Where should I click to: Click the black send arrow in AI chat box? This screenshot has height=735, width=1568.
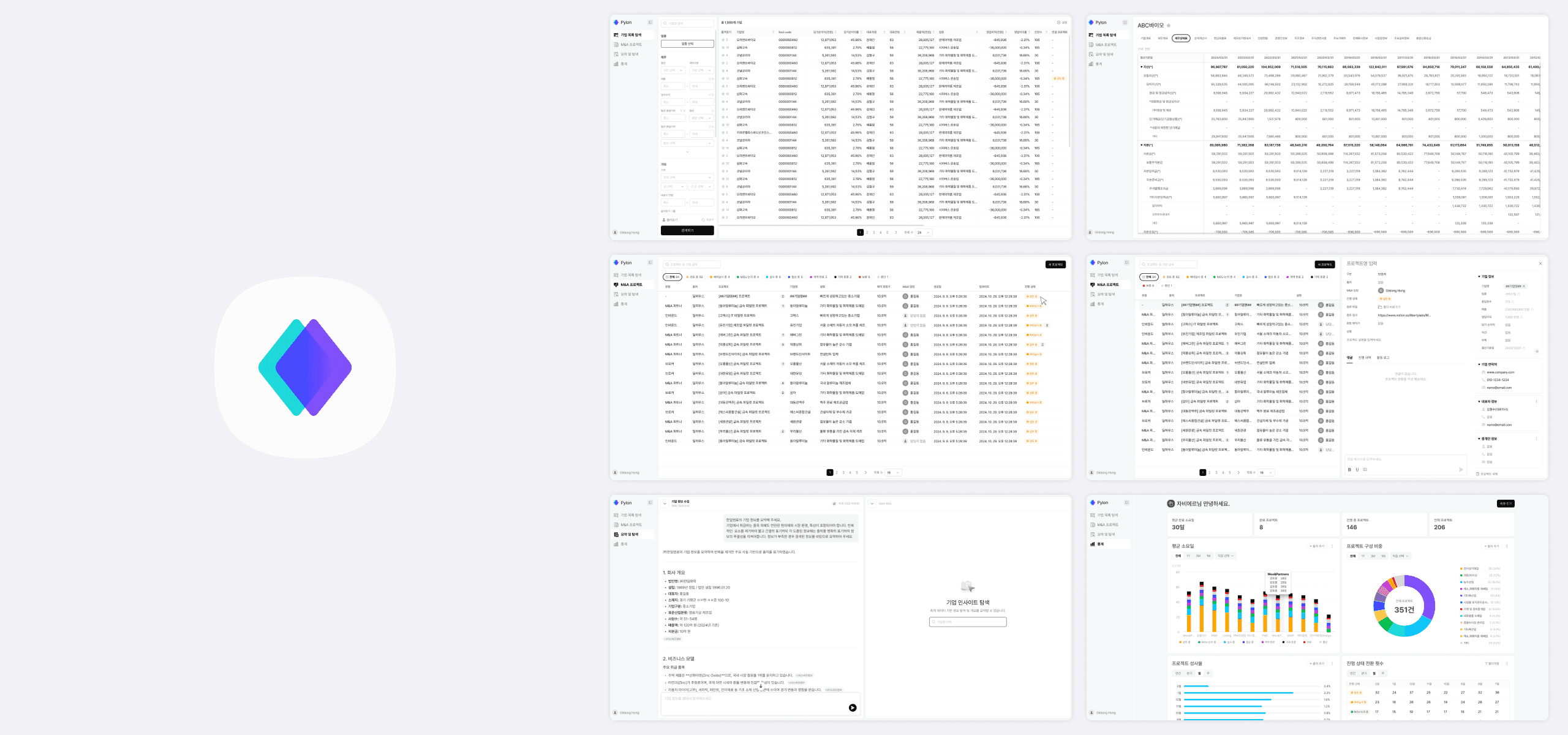tap(852, 707)
